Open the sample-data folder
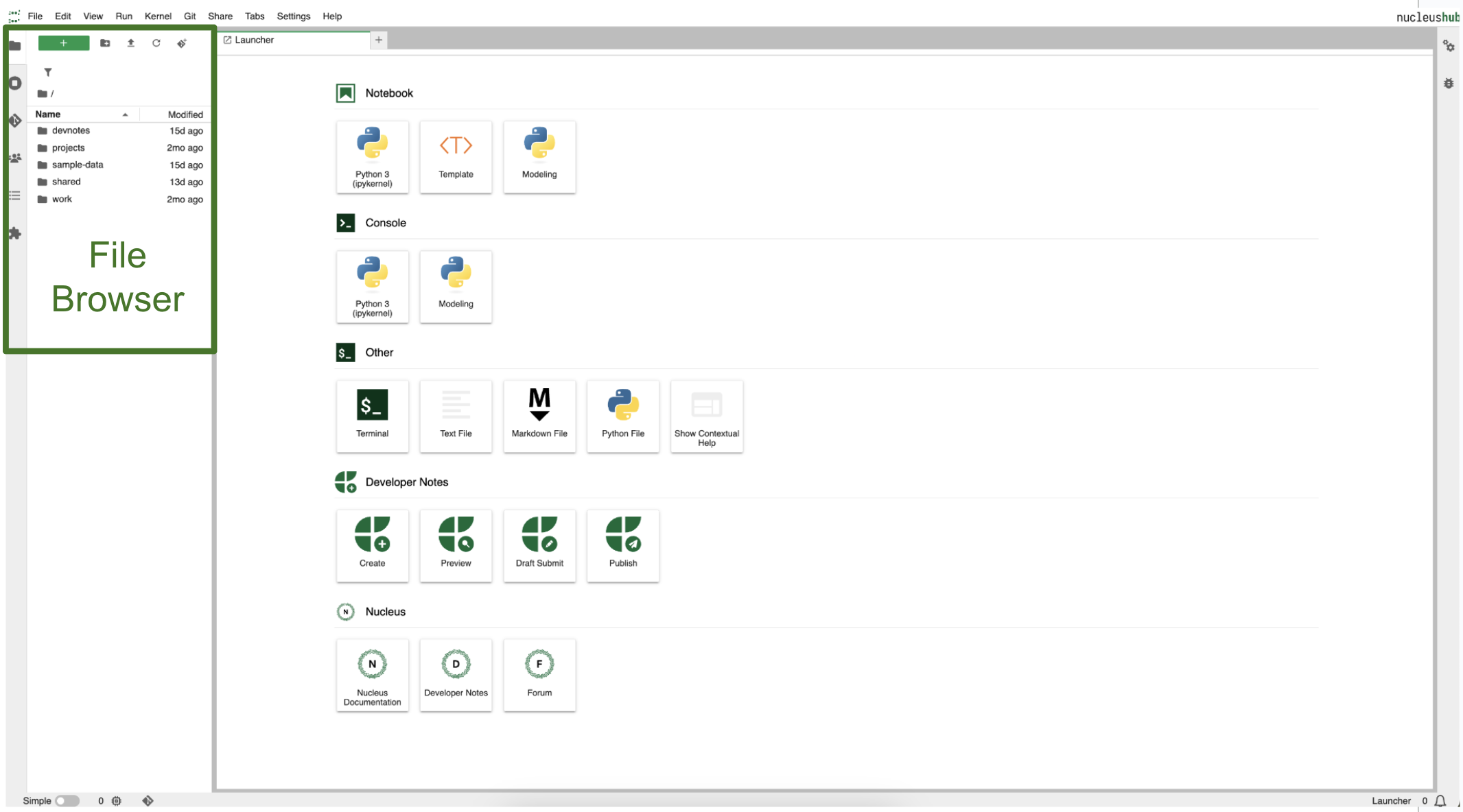The image size is (1463, 812). coord(120,165)
